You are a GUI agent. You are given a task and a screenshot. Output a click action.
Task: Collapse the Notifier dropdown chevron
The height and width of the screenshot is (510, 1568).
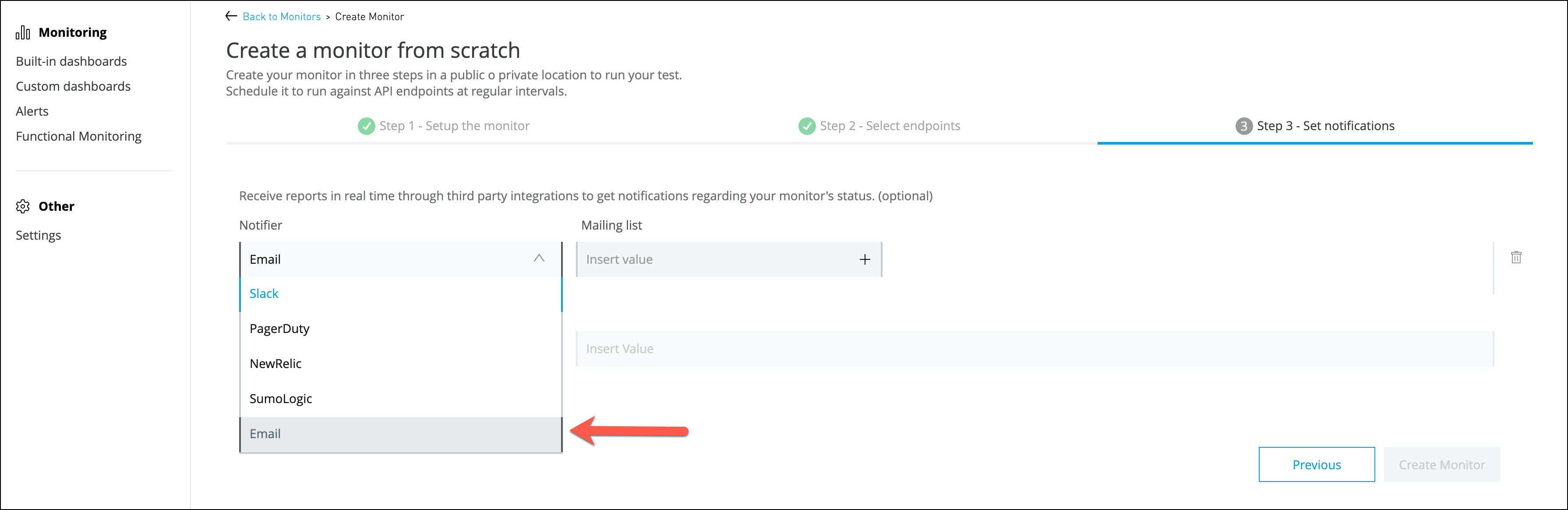click(x=539, y=259)
